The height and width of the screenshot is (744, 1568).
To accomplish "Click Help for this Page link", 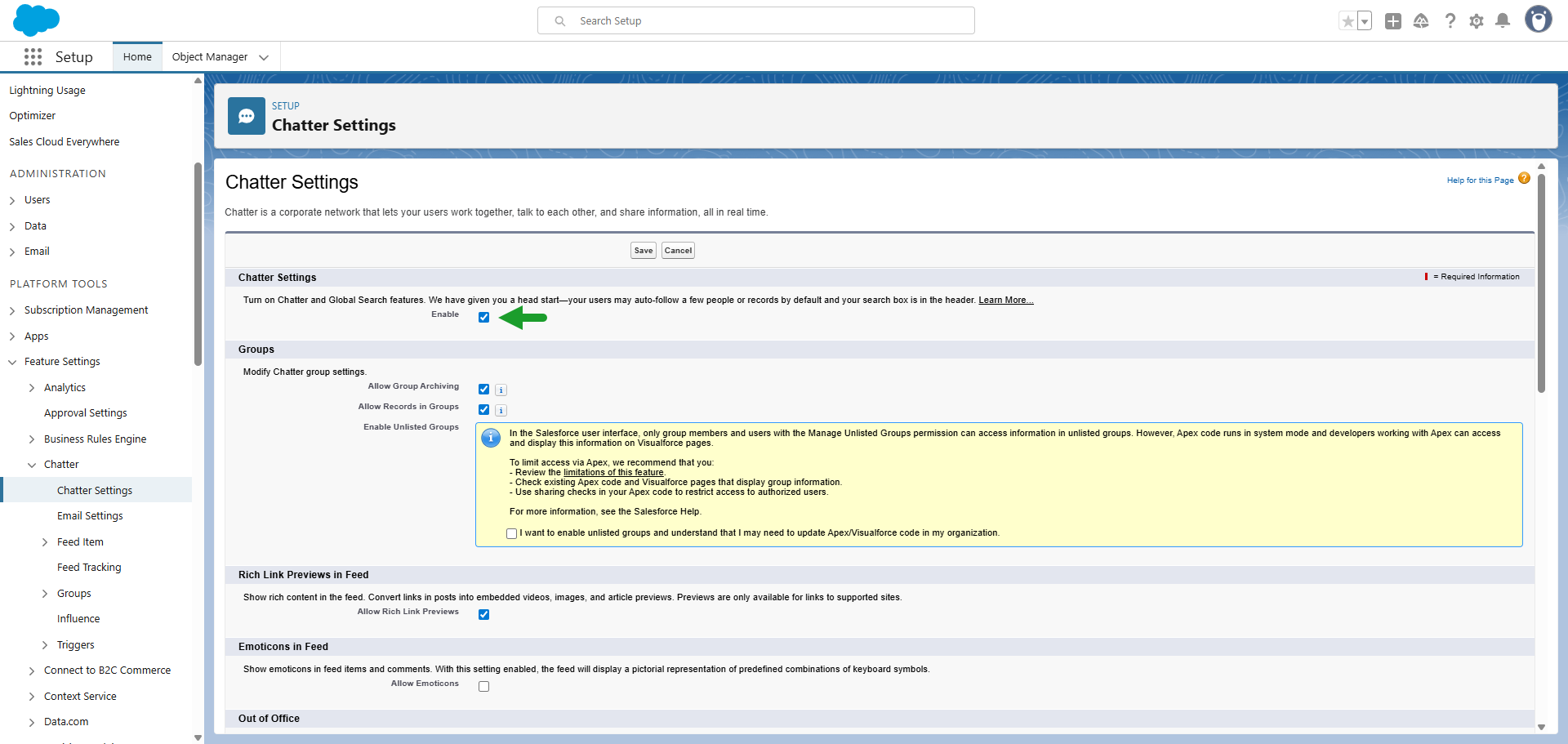I will (1480, 180).
